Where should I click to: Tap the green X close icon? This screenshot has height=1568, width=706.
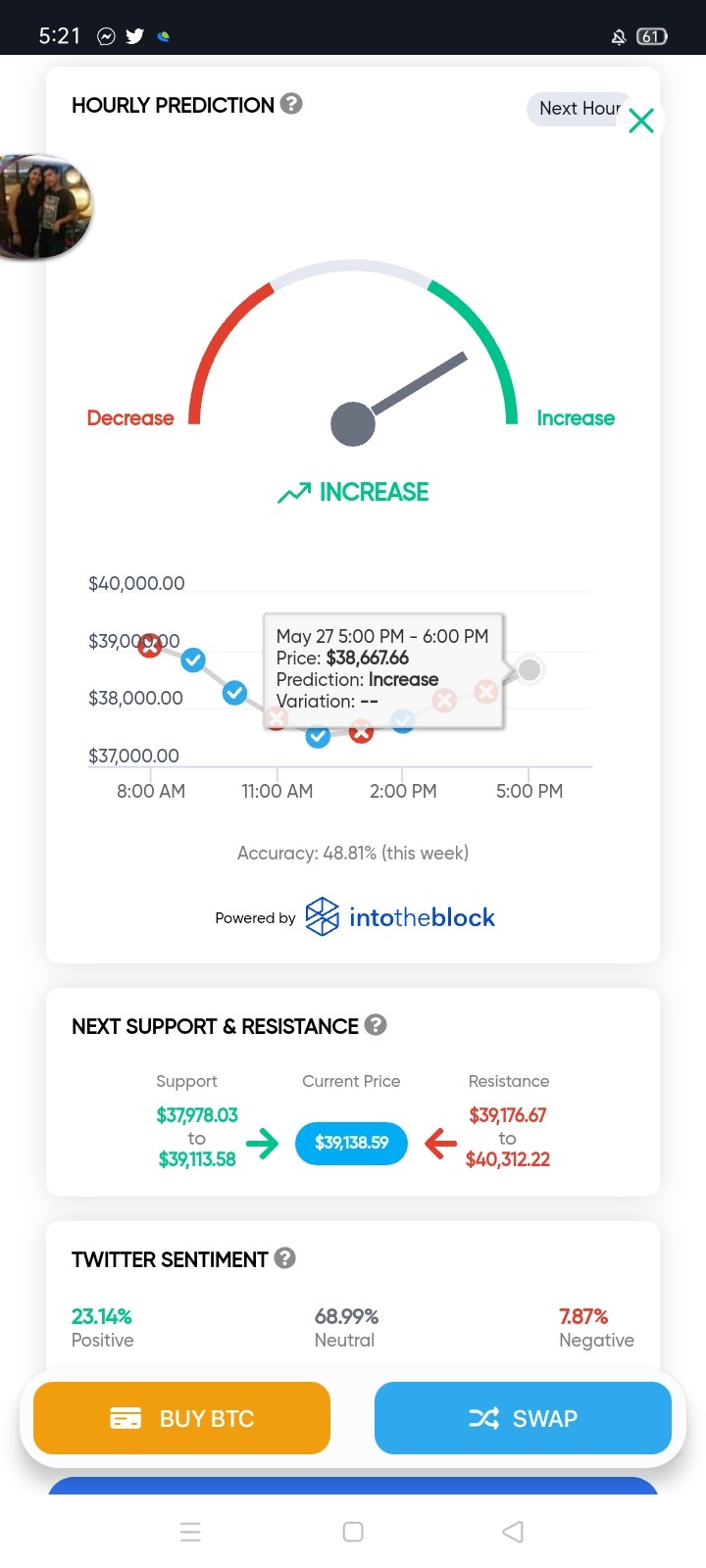click(641, 121)
